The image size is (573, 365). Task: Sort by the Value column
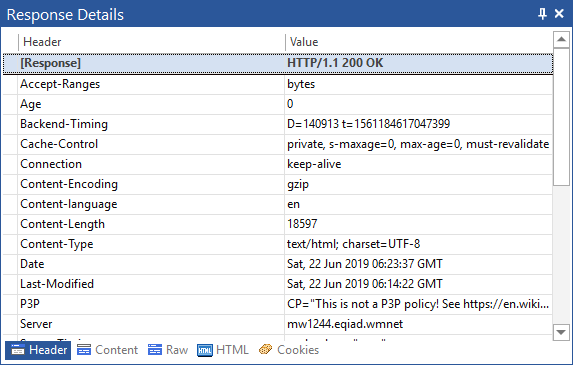tap(419, 42)
